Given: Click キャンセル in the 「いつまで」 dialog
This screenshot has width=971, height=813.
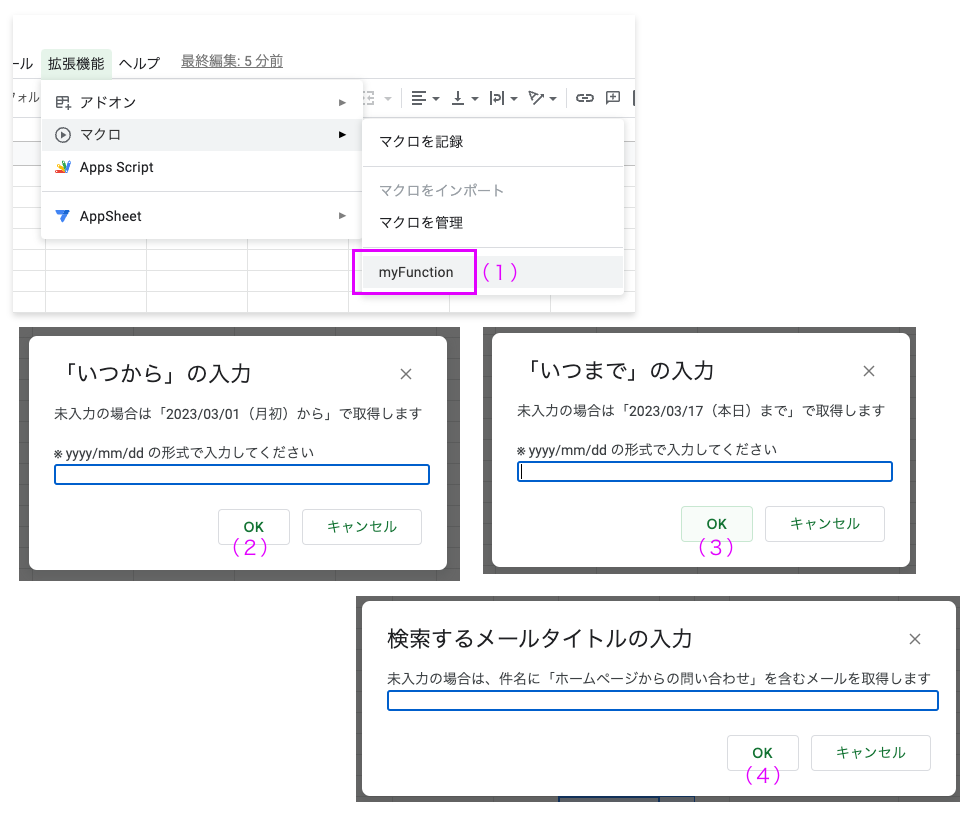Looking at the screenshot, I should coord(824,523).
